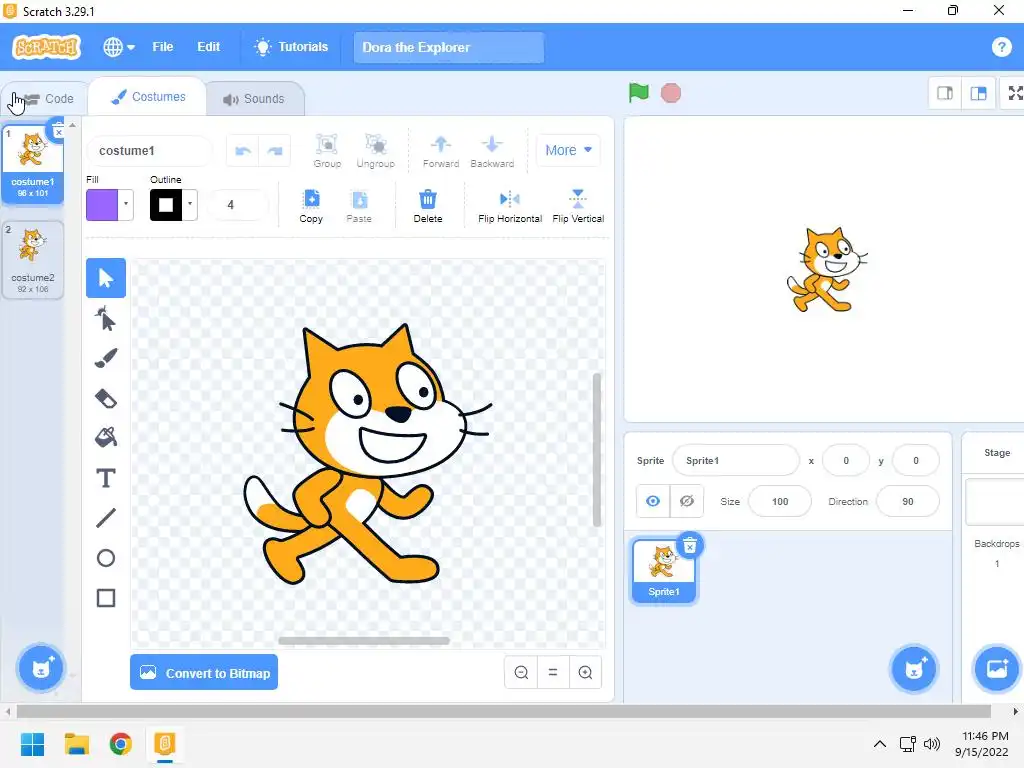The height and width of the screenshot is (768, 1024).
Task: Select the Reshape tool
Action: pos(106,319)
